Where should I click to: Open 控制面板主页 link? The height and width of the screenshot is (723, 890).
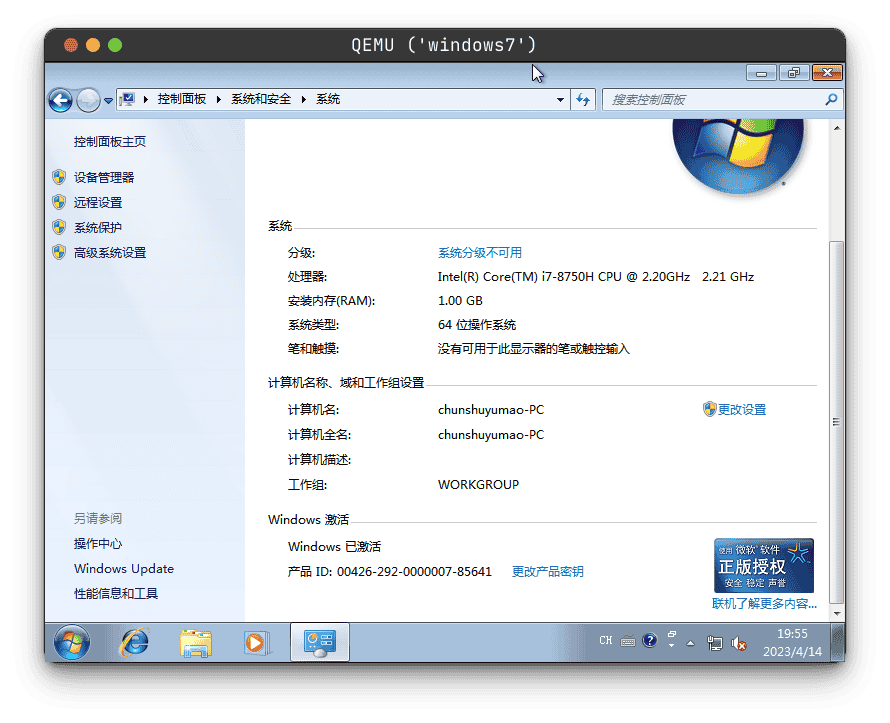point(110,142)
